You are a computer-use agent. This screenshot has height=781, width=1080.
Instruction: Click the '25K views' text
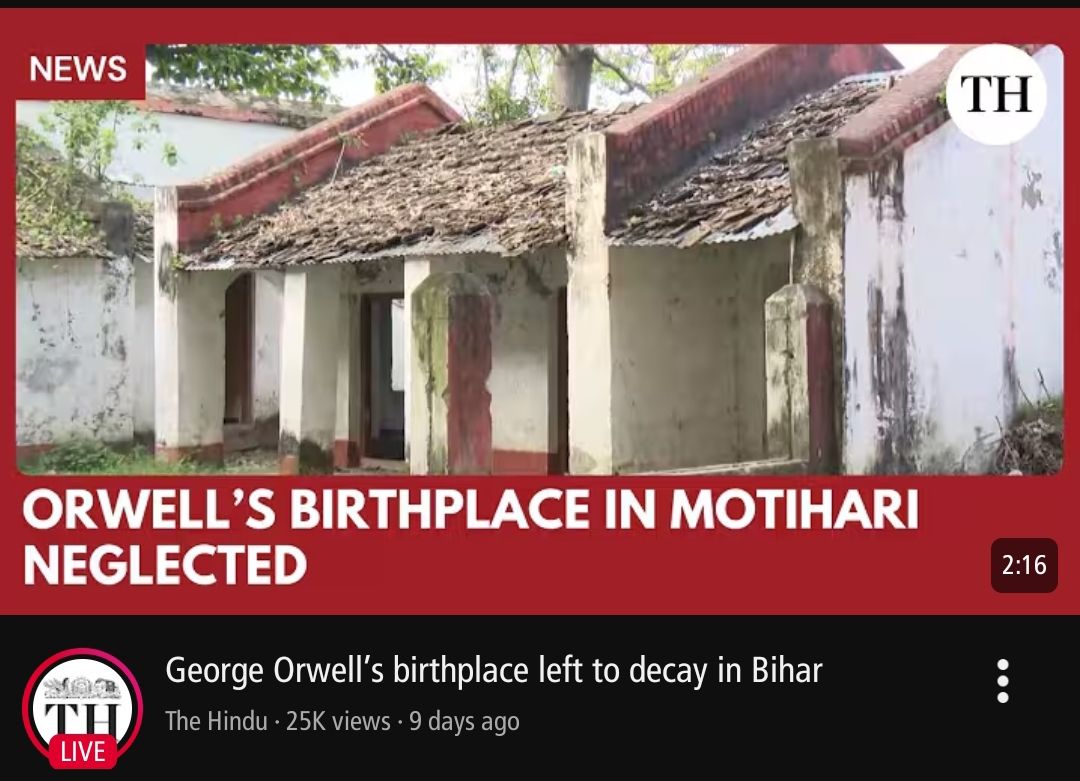point(338,721)
